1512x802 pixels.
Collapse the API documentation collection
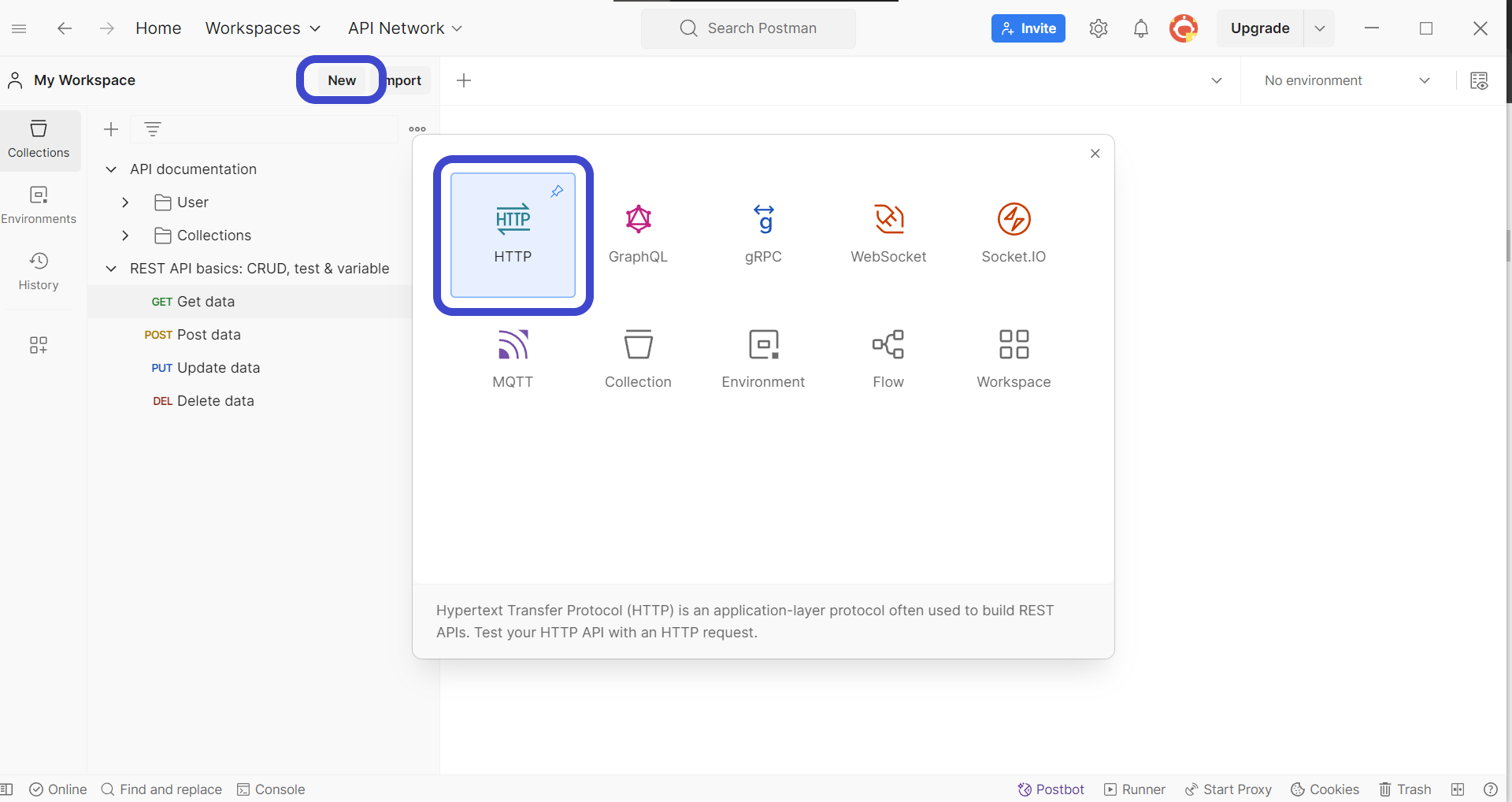coord(111,169)
